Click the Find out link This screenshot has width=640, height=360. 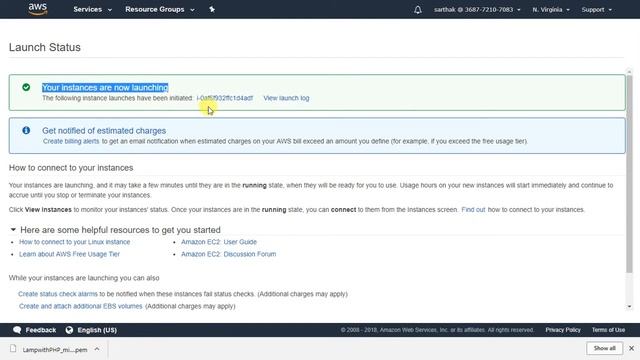pos(473,209)
